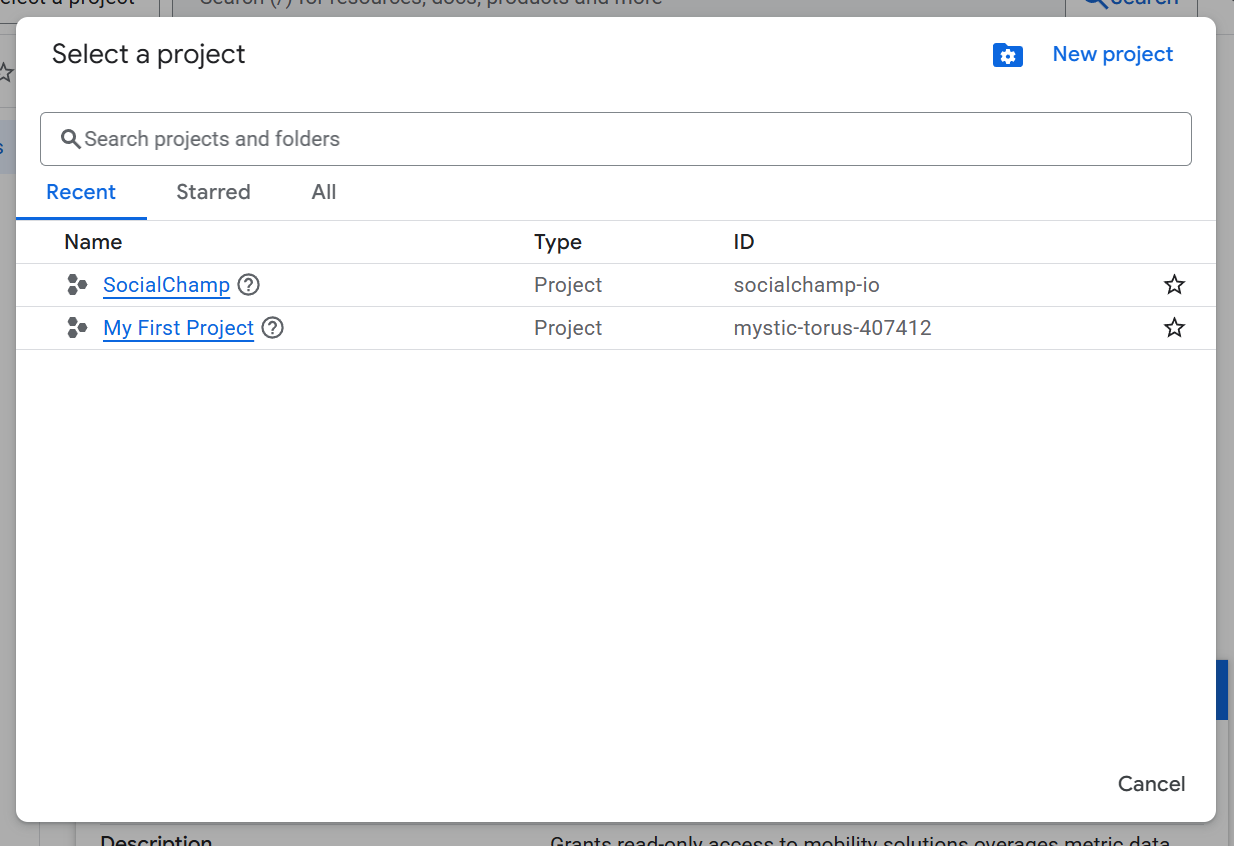Open the help icon next to SocialChamp

tap(249, 285)
